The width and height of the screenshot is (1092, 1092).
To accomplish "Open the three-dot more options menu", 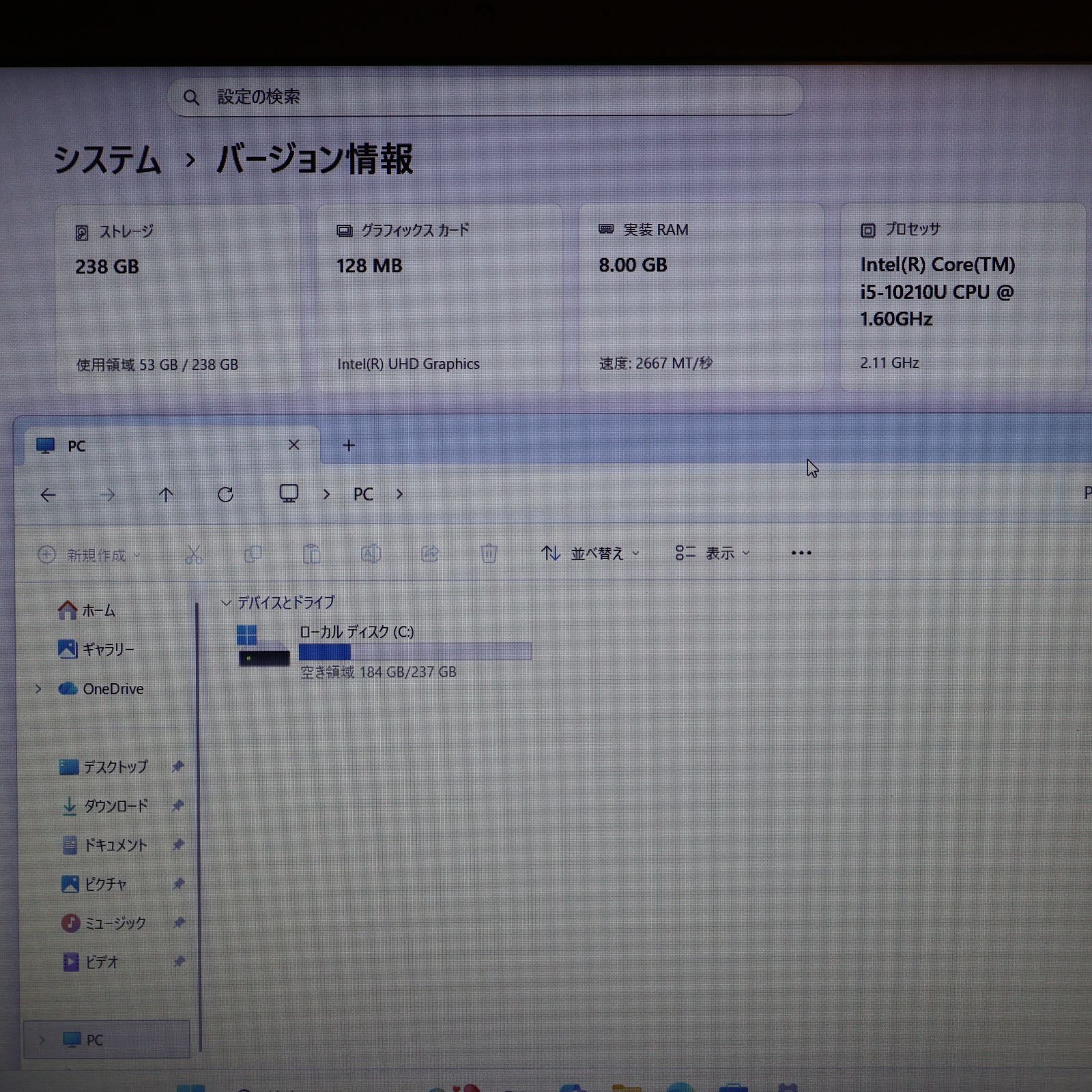I will tap(801, 553).
